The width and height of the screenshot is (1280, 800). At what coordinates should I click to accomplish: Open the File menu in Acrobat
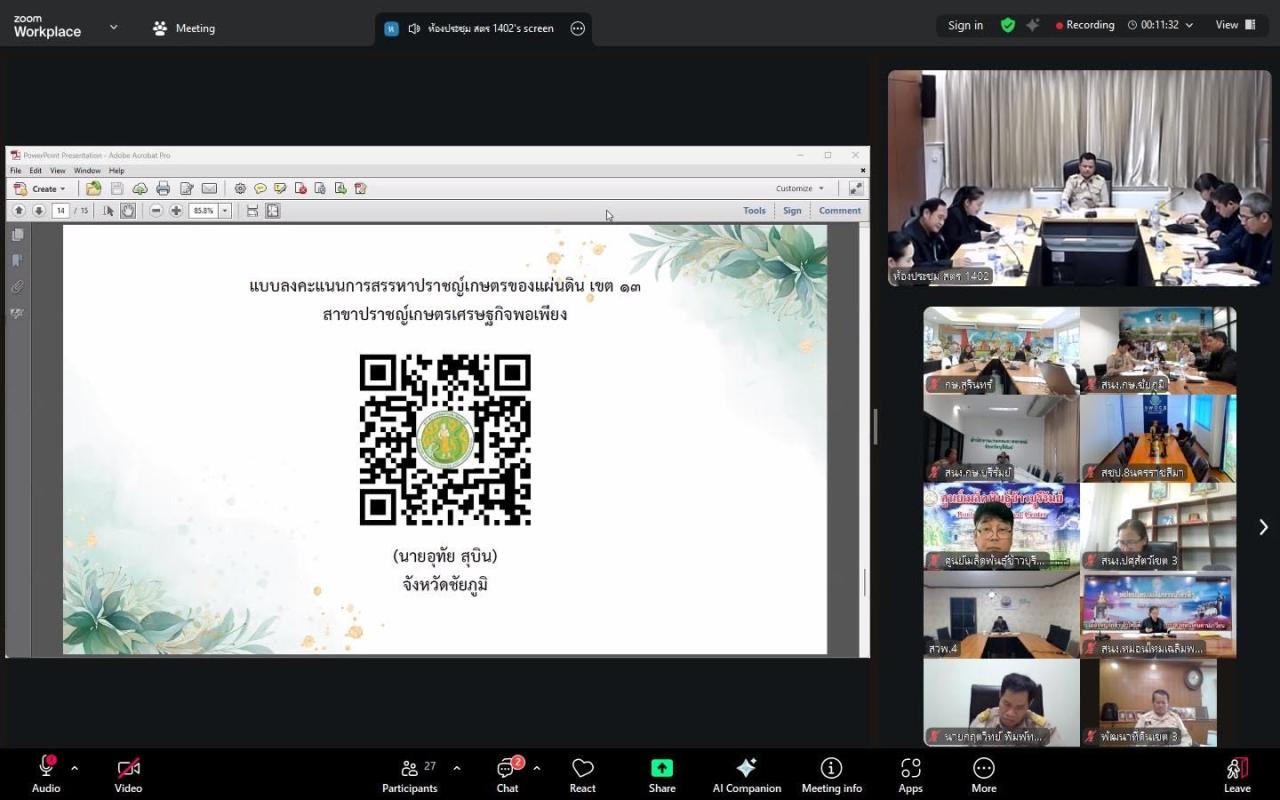pyautogui.click(x=16, y=171)
